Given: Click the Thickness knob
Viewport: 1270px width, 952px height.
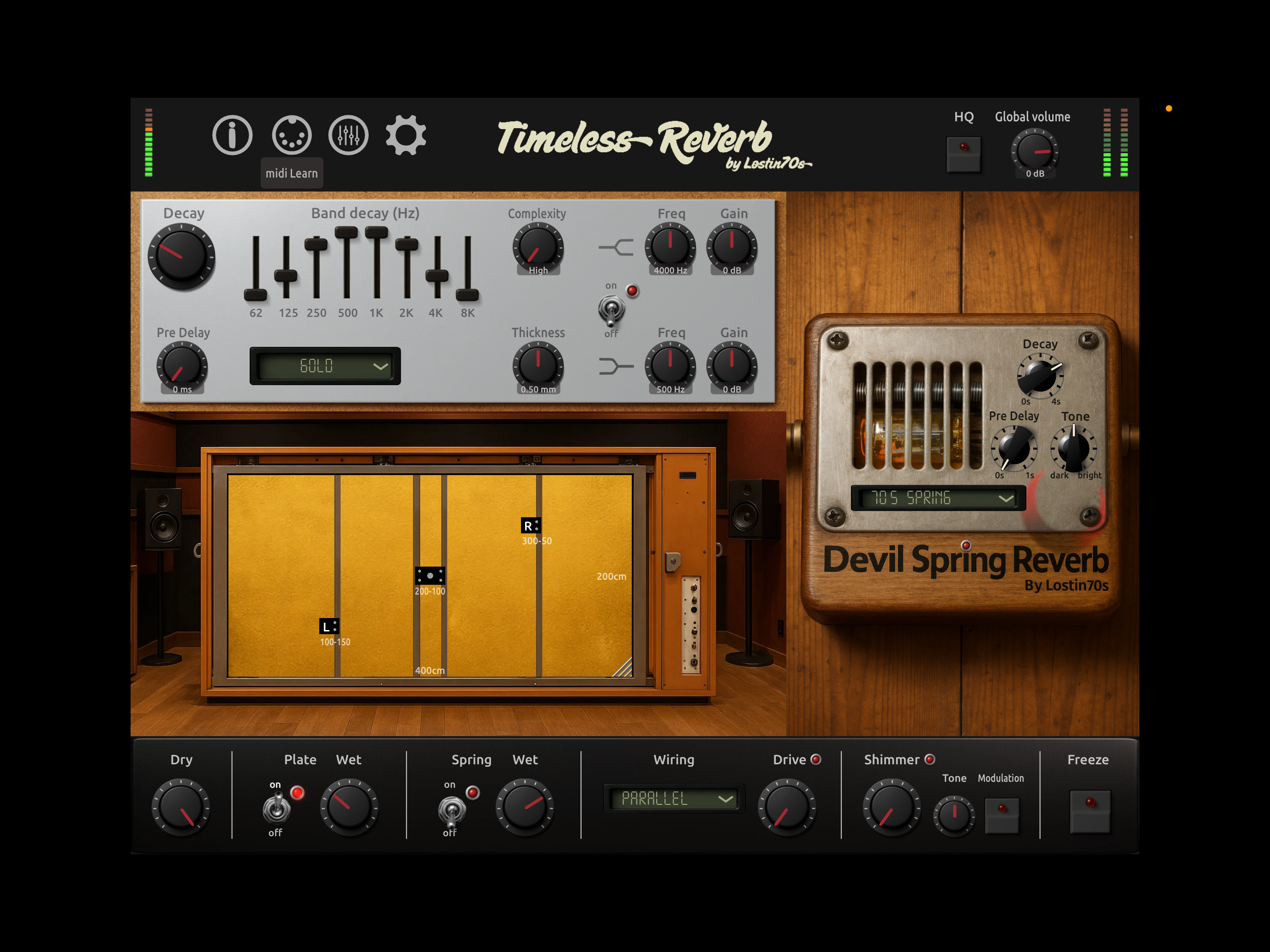Looking at the screenshot, I should tap(538, 366).
